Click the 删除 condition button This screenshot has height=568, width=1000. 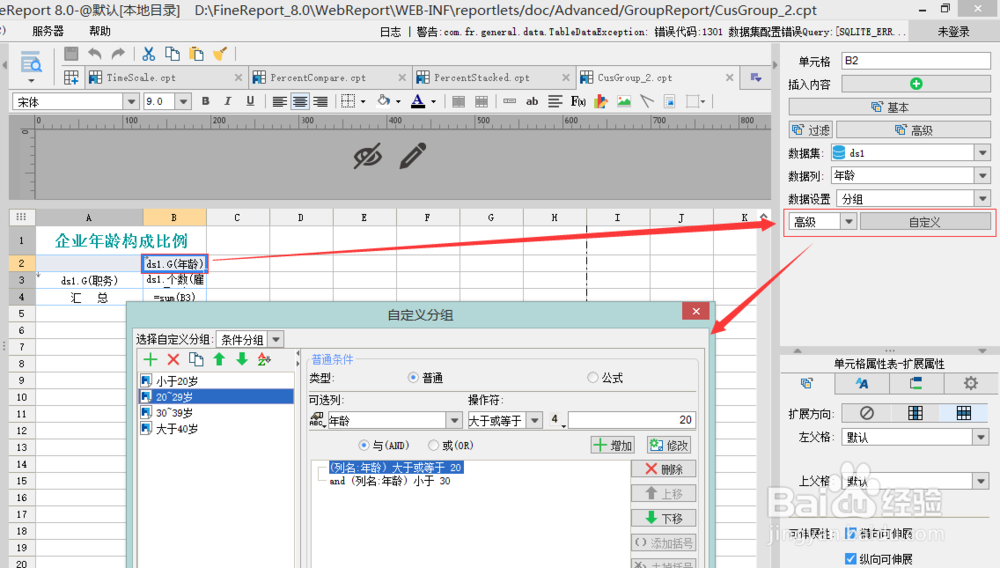[x=663, y=469]
